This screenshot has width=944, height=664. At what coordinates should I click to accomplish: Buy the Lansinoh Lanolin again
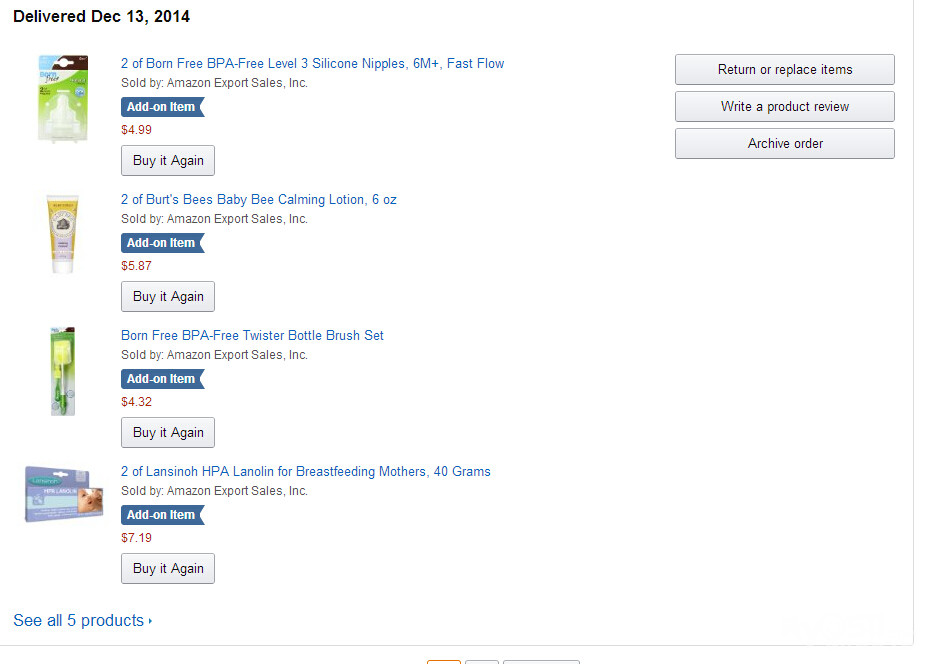click(168, 569)
